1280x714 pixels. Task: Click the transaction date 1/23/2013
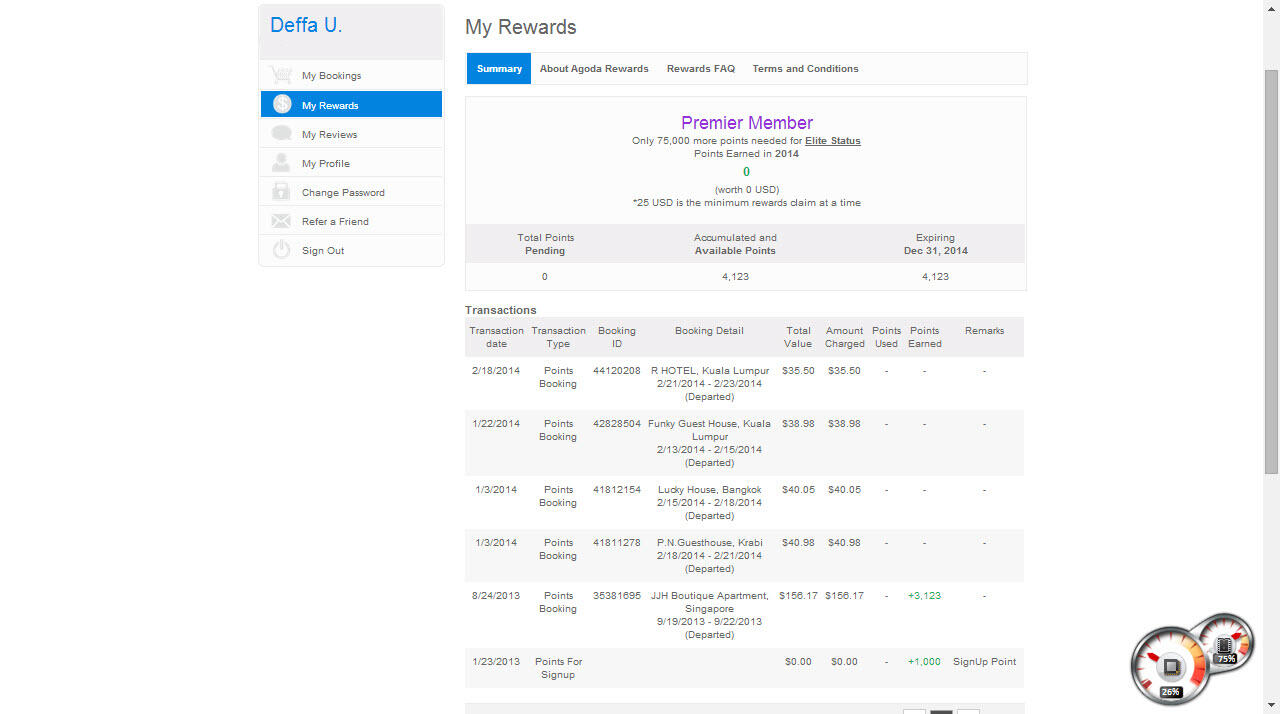pos(496,661)
